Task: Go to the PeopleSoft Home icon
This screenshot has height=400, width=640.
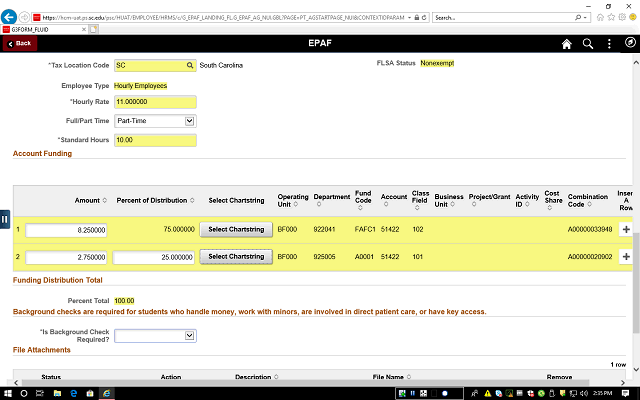Action: [x=567, y=44]
